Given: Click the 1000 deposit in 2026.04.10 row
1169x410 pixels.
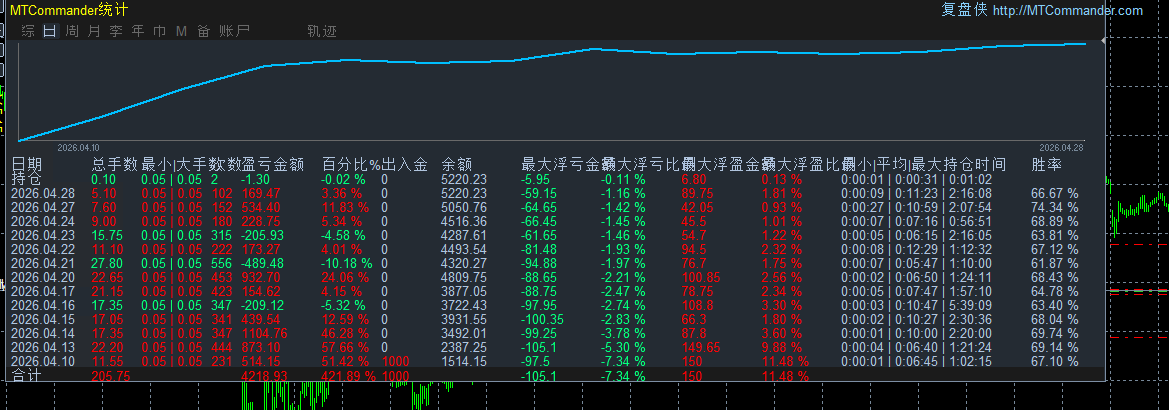Looking at the screenshot, I should coord(395,362).
